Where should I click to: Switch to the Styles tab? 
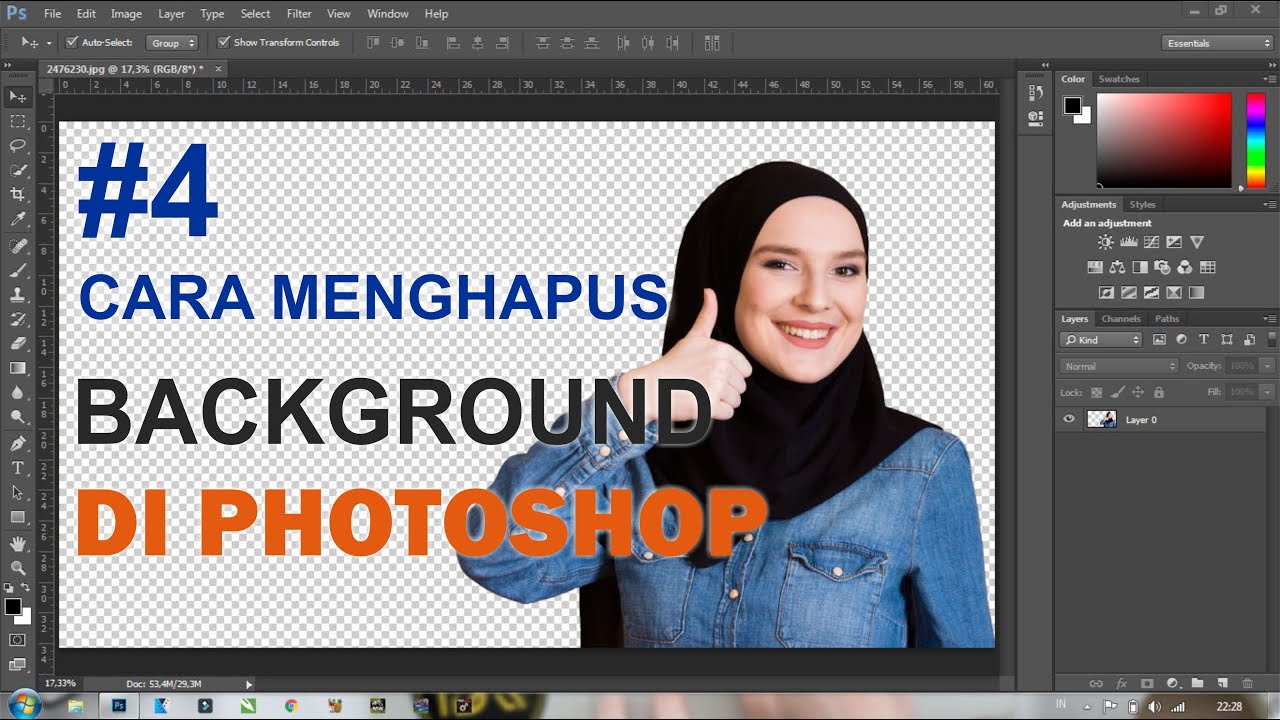click(x=1142, y=205)
